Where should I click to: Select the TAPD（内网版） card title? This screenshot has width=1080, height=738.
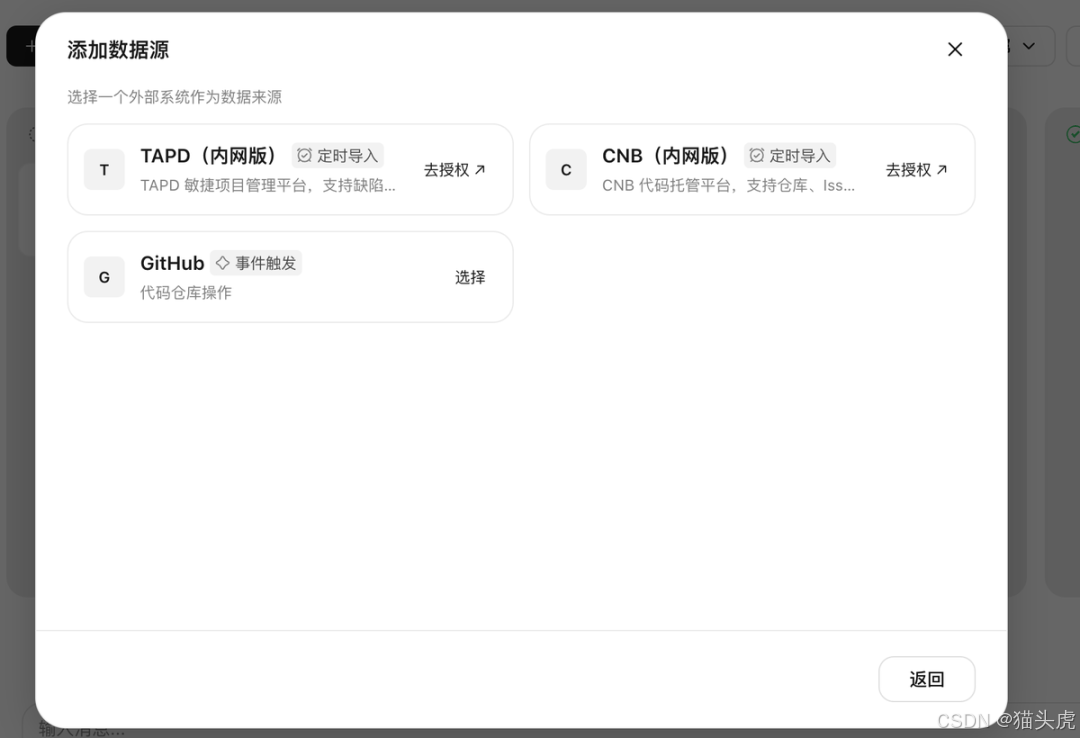[x=211, y=156]
